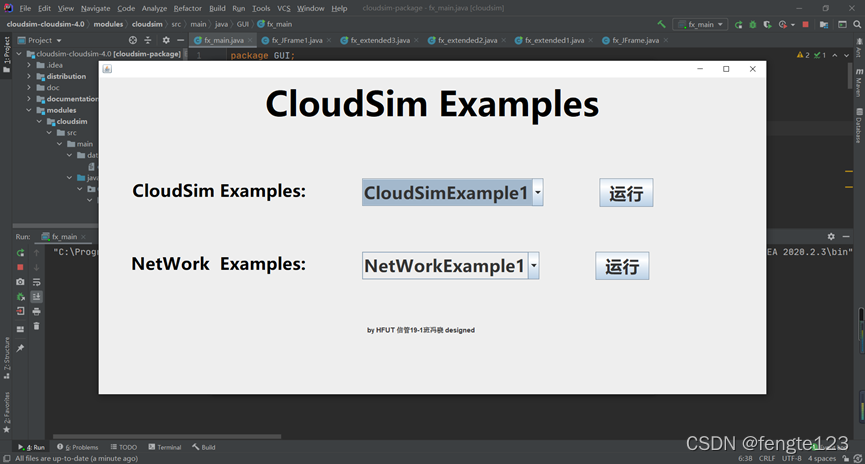Start debugging with the green bug icon
This screenshot has width=865, height=464.
[x=752, y=24]
